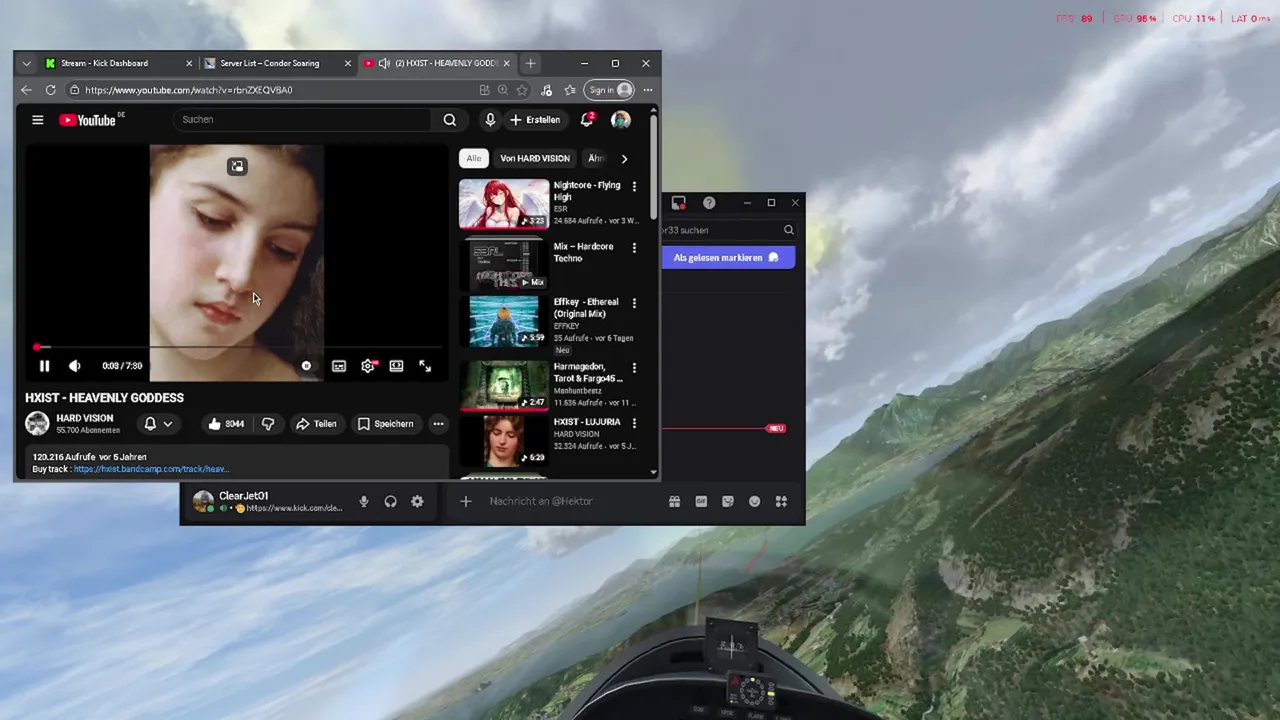Viewport: 1280px width, 720px height.
Task: Show more filter chips with the arrow
Action: tap(624, 159)
